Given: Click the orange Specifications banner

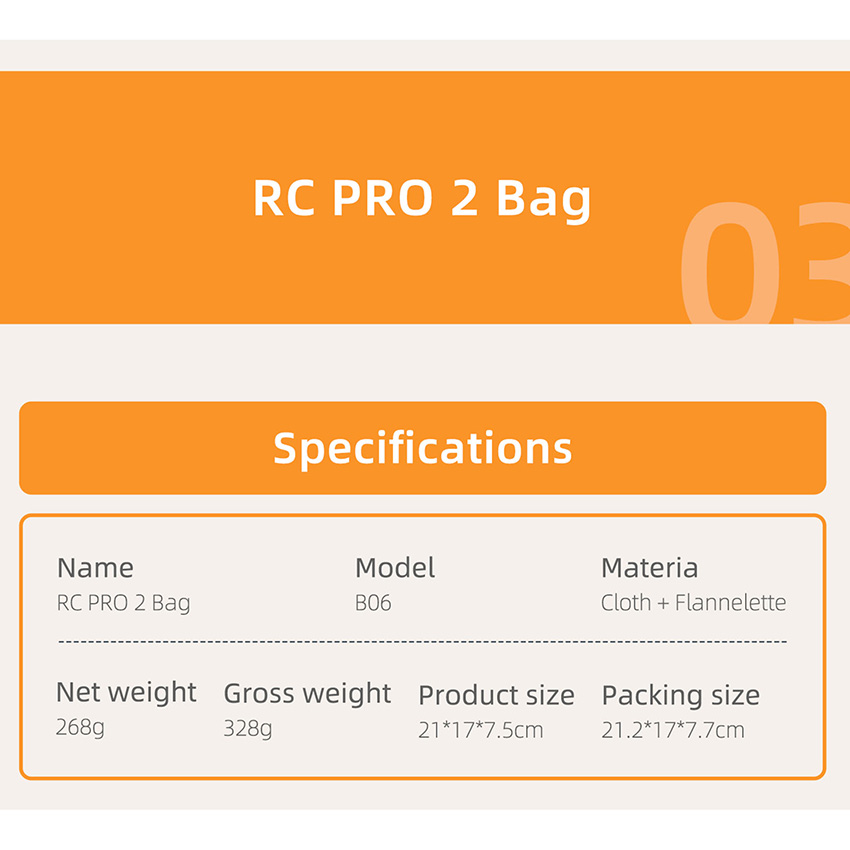Looking at the screenshot, I should [x=422, y=448].
